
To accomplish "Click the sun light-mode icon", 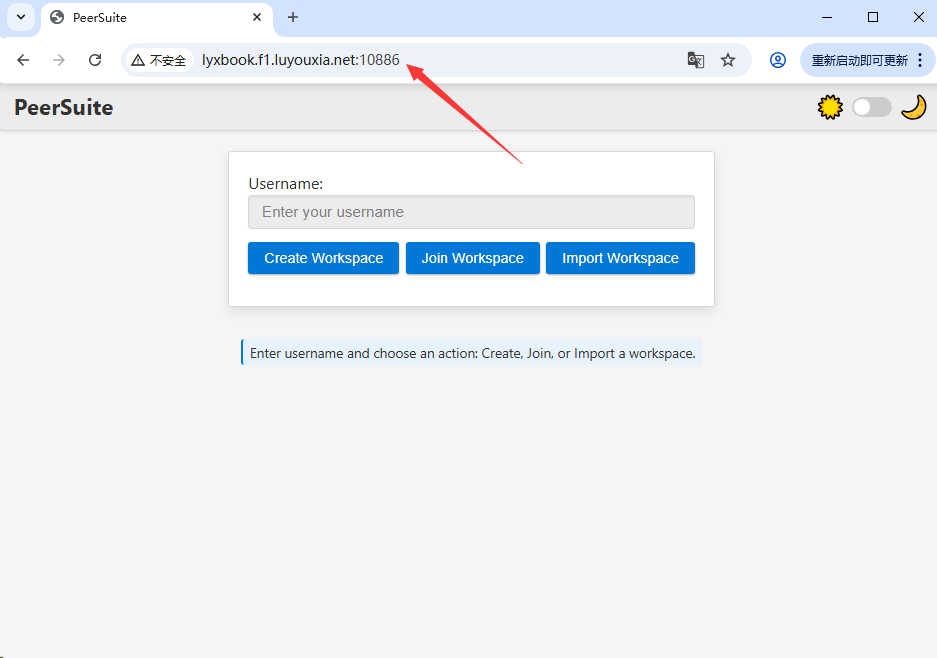I will pos(830,107).
